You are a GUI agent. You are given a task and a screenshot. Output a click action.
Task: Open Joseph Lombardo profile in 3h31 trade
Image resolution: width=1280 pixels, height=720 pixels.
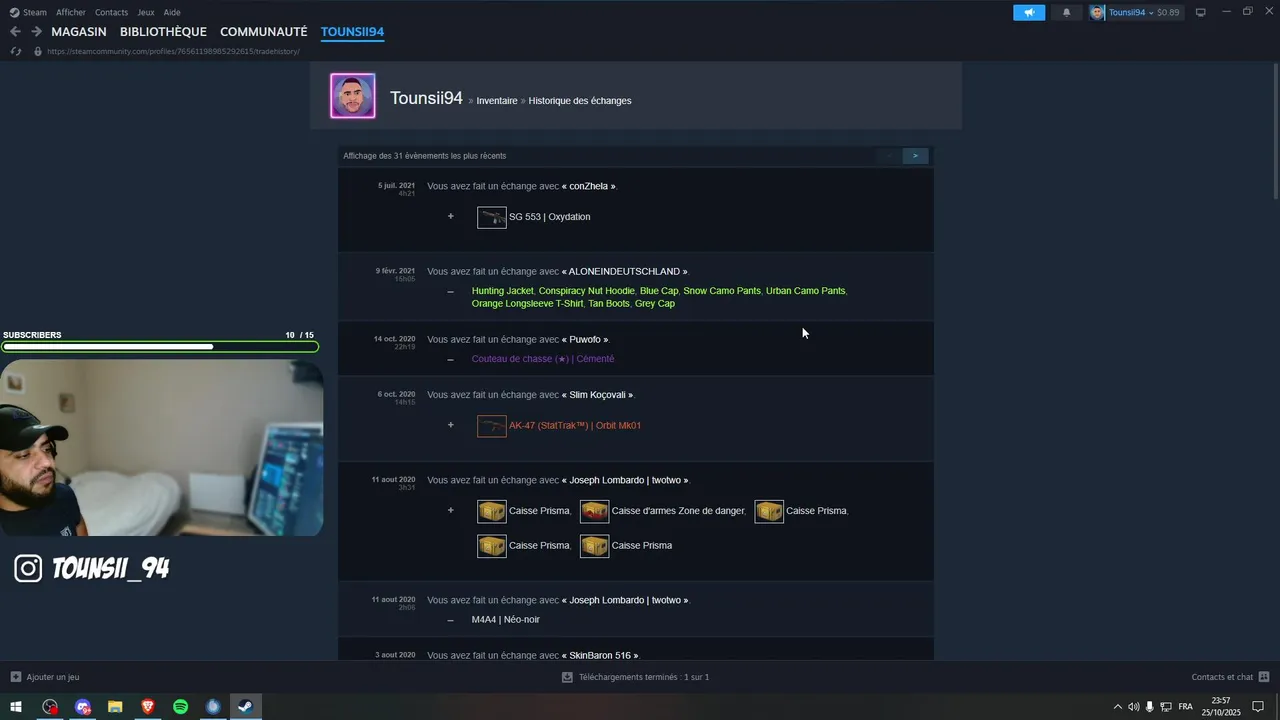[x=625, y=480]
